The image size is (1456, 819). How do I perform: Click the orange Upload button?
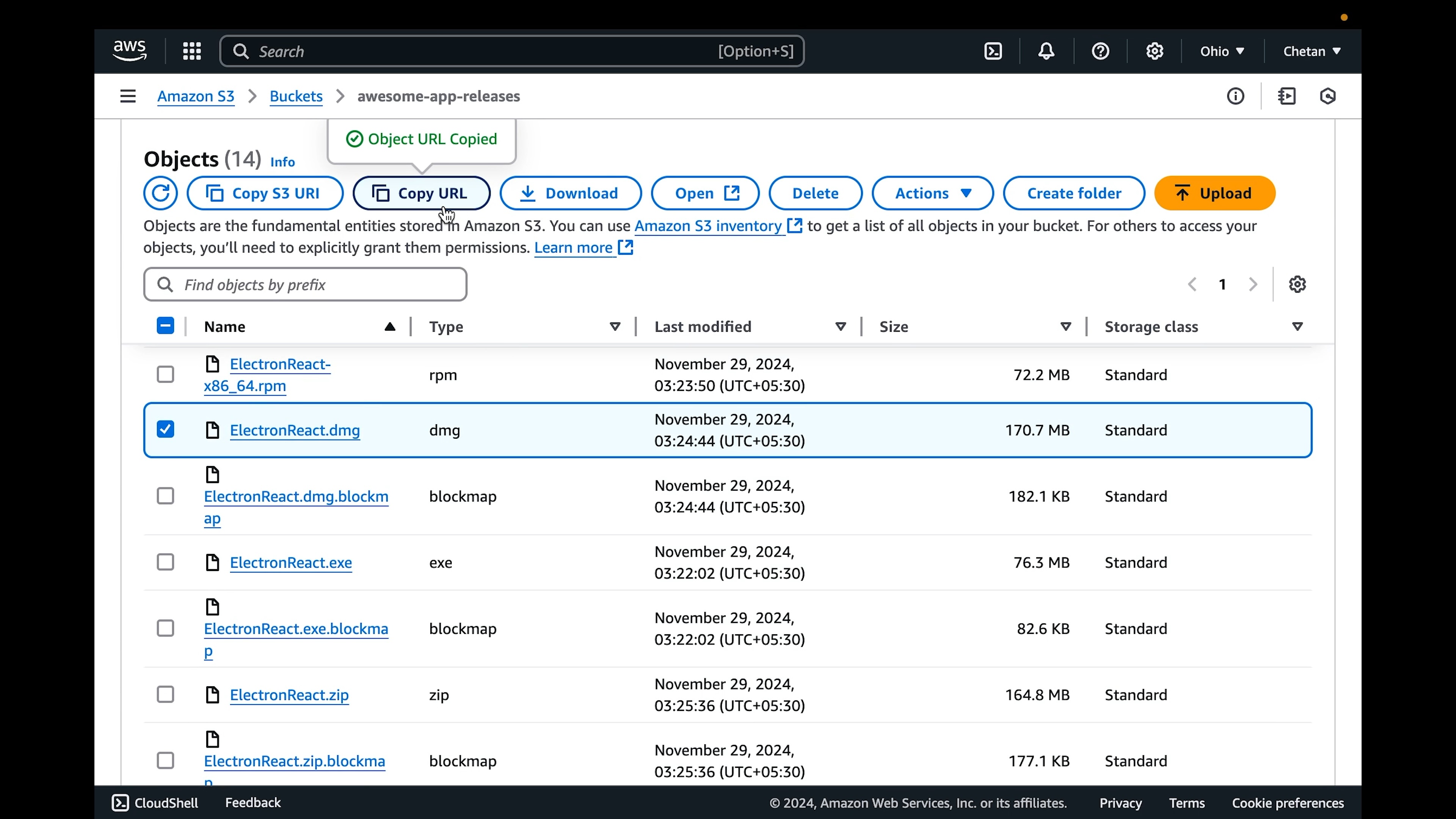click(x=1214, y=193)
